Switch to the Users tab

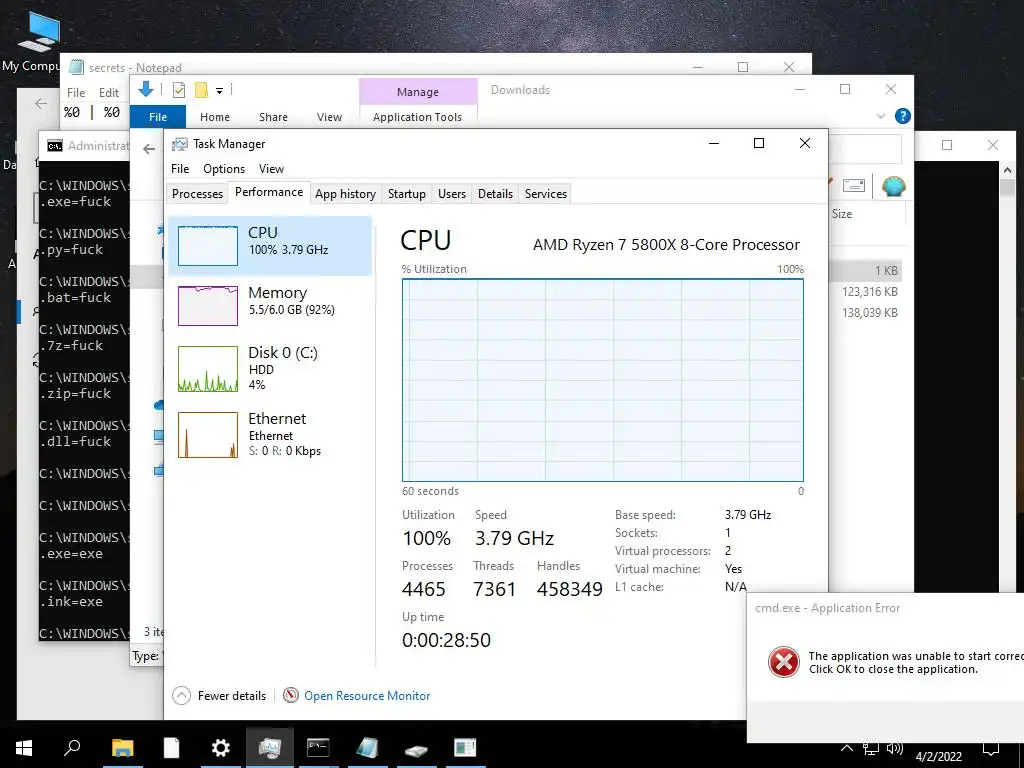pyautogui.click(x=451, y=194)
